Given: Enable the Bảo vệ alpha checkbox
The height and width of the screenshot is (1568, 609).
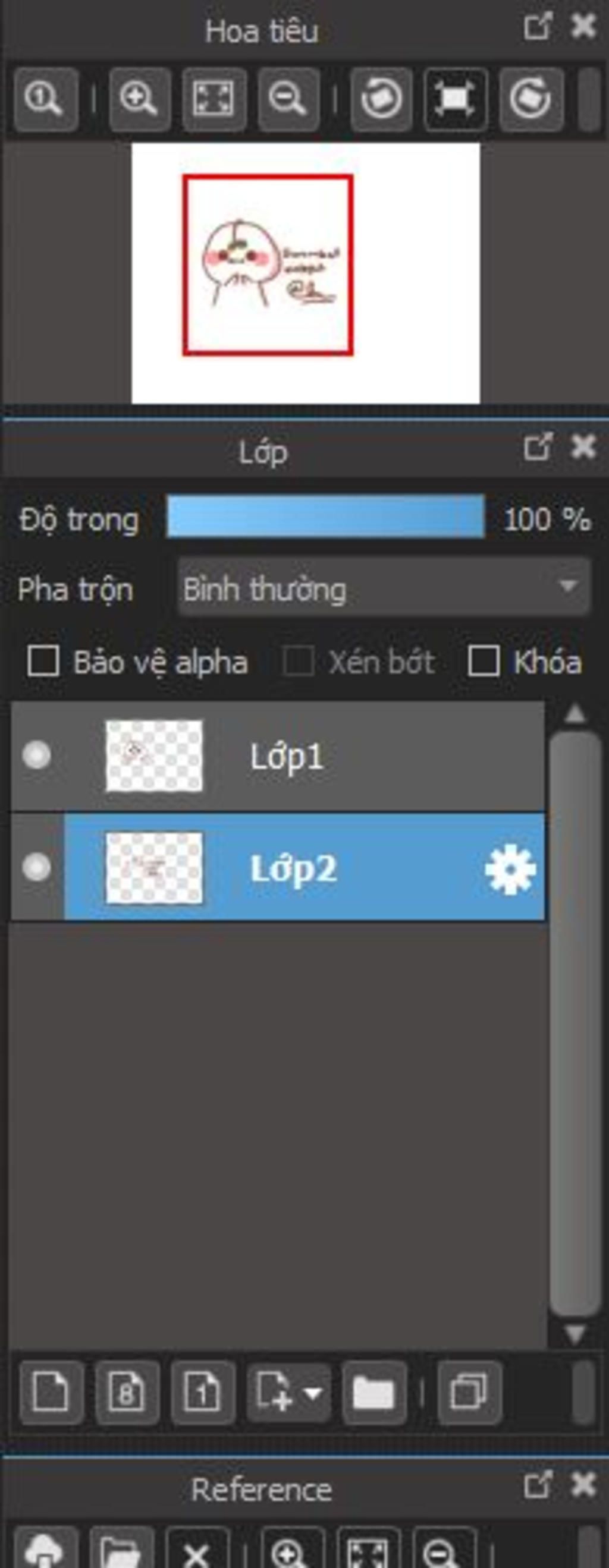Looking at the screenshot, I should 43,662.
